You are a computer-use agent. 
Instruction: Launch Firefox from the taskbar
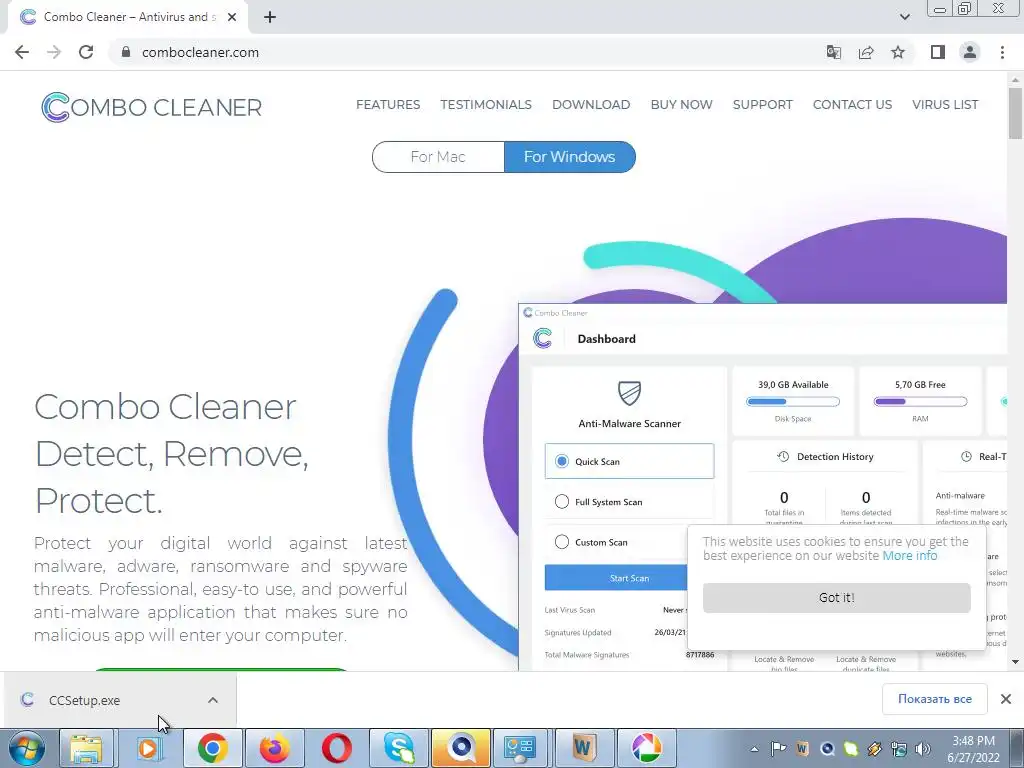(274, 748)
